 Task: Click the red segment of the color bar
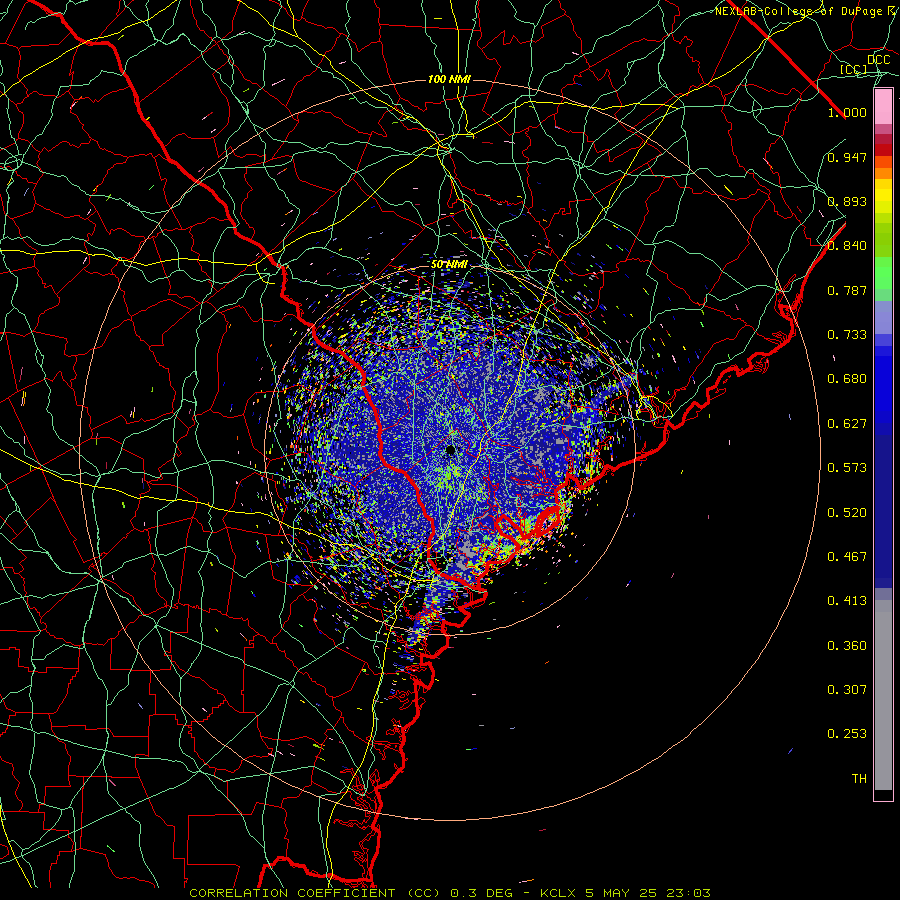883,150
